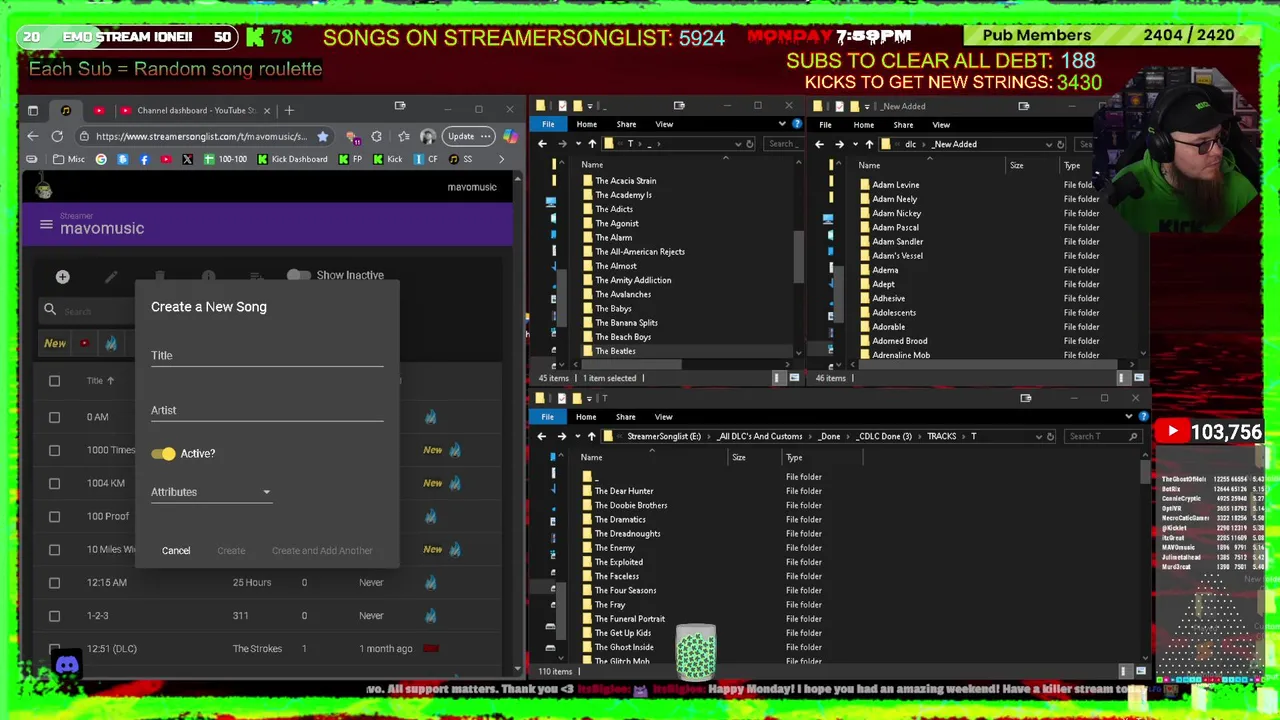1280x720 pixels.
Task: Check the 0 AM song checkbox
Action: coord(54,417)
